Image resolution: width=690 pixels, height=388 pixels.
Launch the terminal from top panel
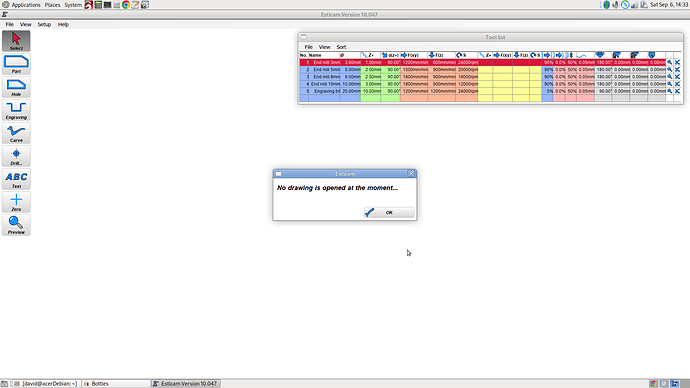click(x=107, y=5)
